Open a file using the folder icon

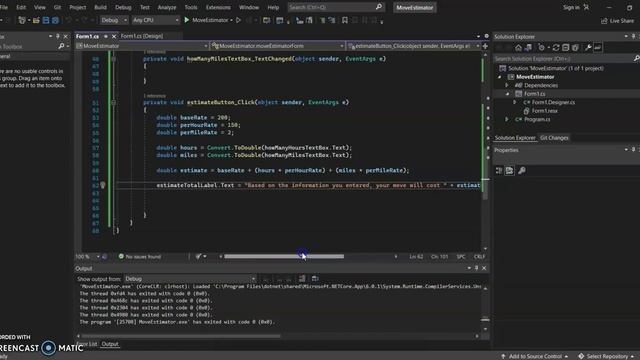coord(36,20)
